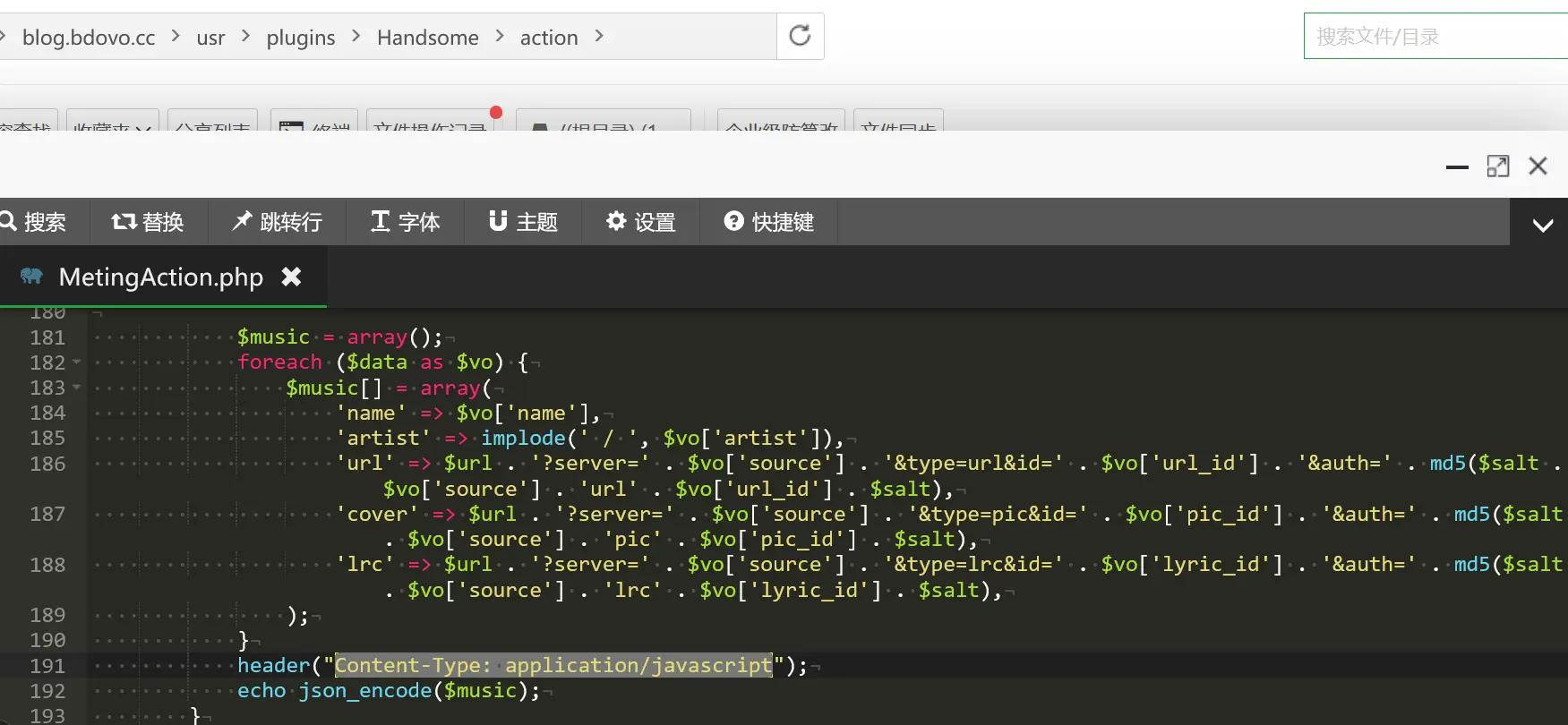
Task: Collapse the editor toolbar with chevron
Action: coord(1542,225)
